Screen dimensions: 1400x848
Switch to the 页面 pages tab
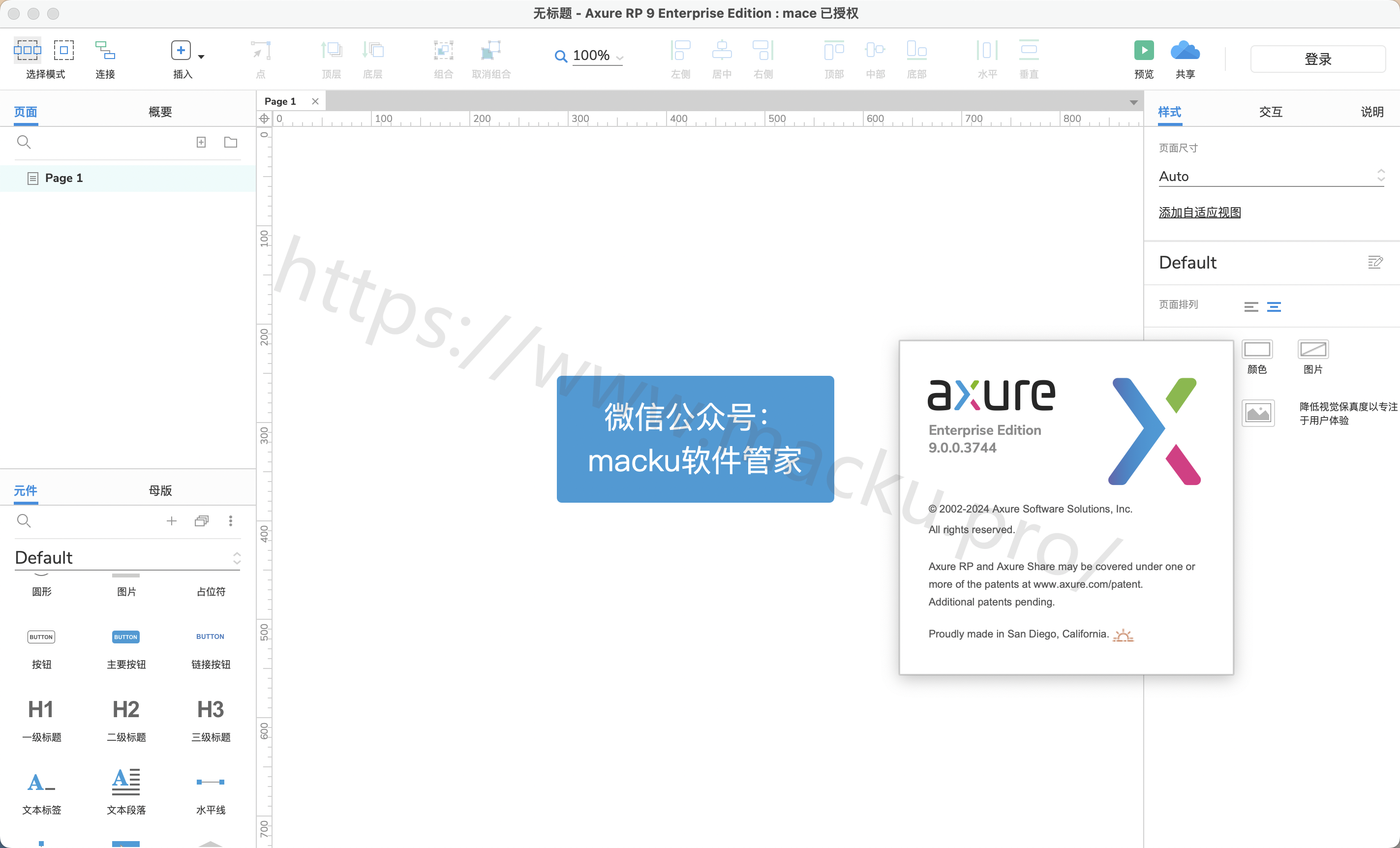[26, 112]
